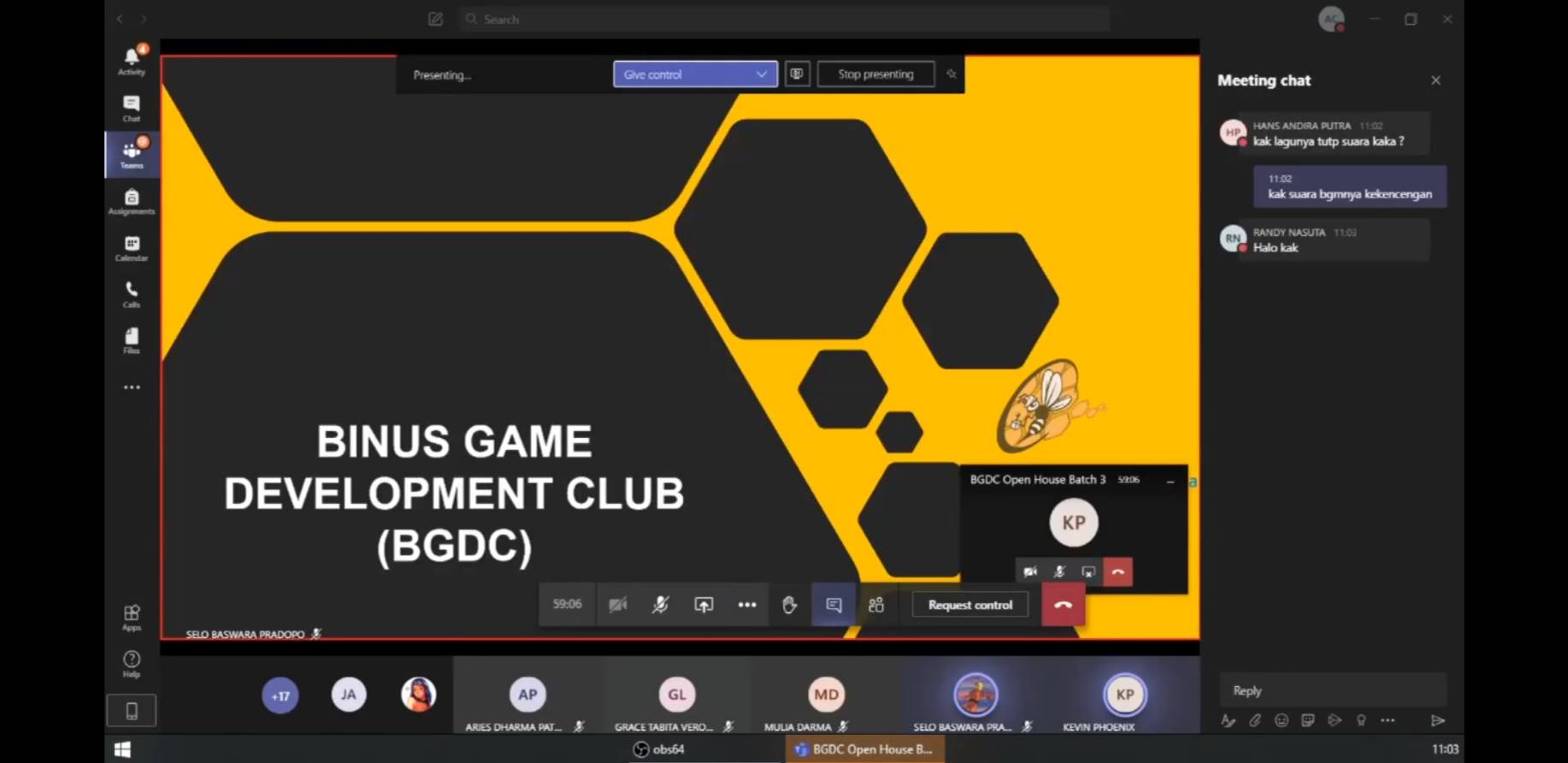Open the Windows Start menu

click(x=123, y=749)
